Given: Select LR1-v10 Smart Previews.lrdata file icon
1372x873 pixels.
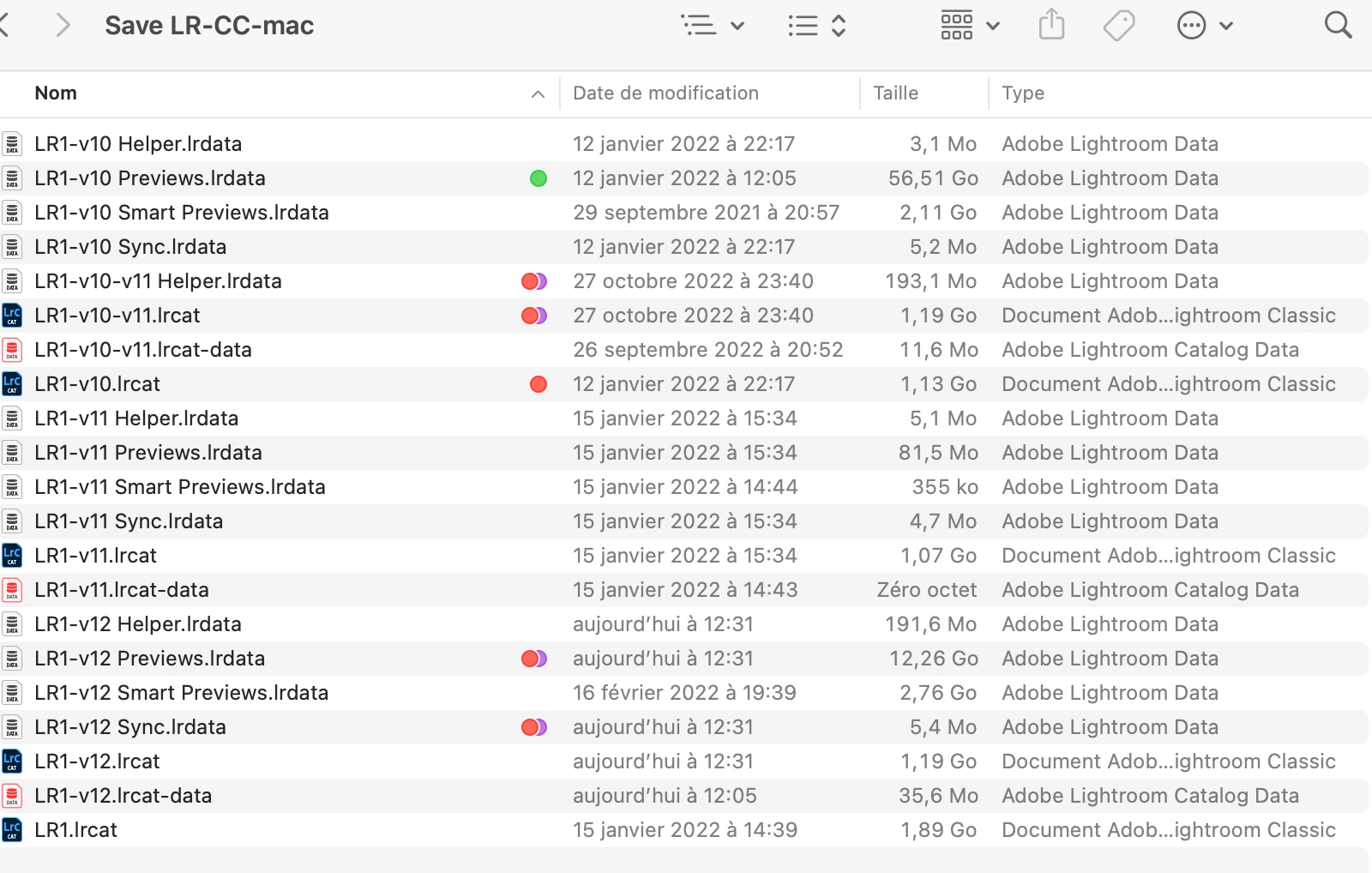Looking at the screenshot, I should [12, 213].
